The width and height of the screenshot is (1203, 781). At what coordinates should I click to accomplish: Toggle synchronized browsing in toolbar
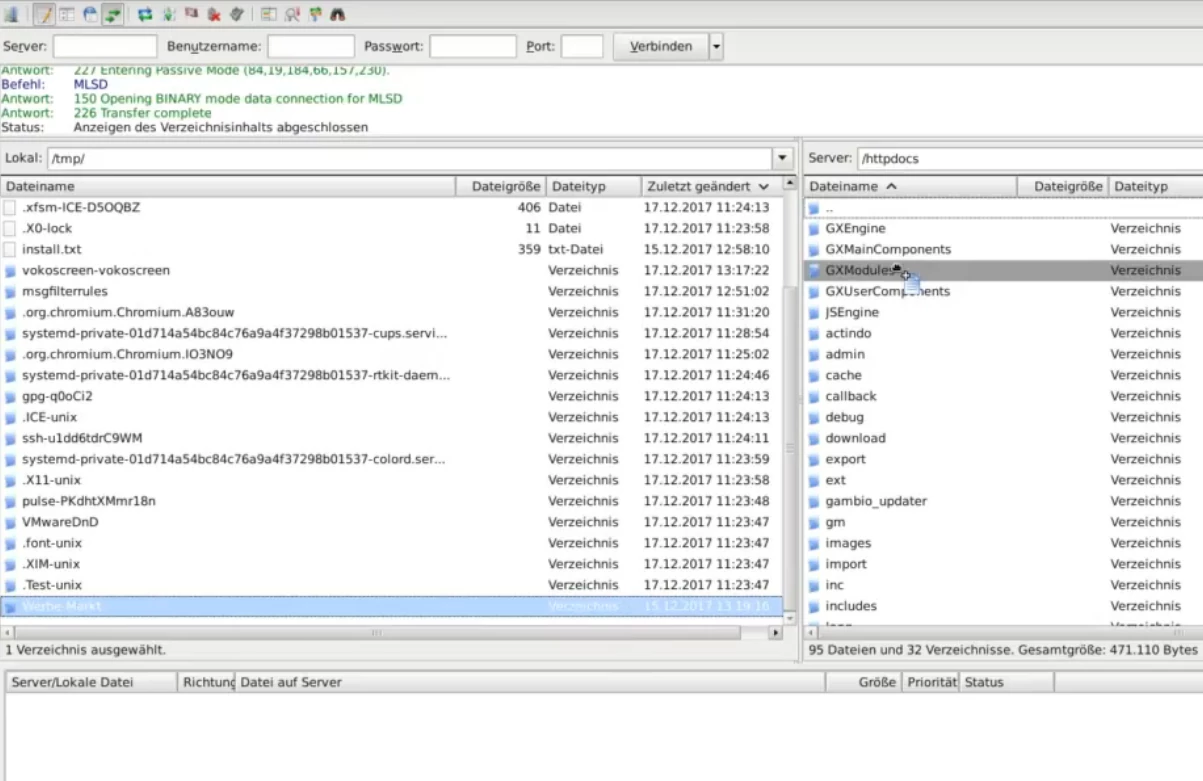click(315, 14)
